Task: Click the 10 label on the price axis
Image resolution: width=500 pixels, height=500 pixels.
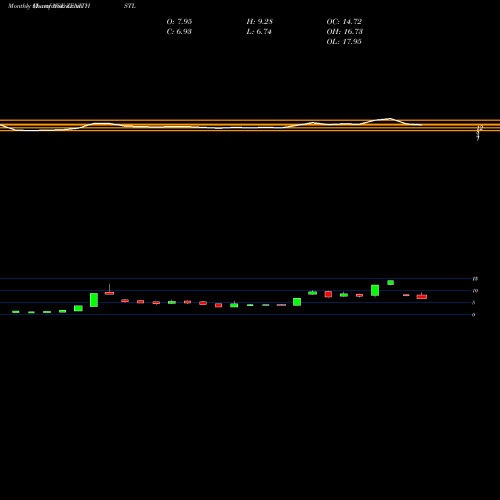Action: [475, 291]
